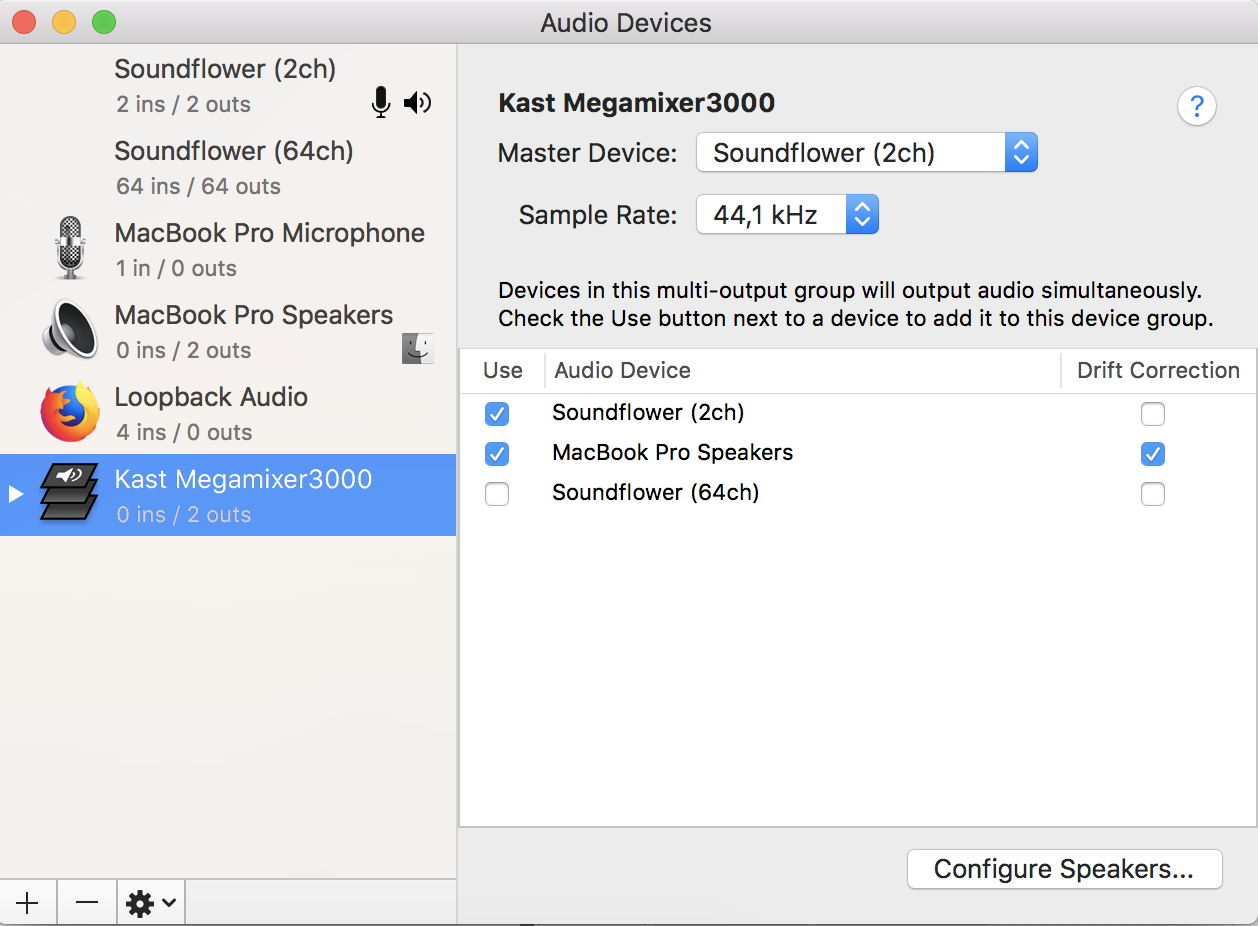Click the Loopback Audio Firefox icon
The width and height of the screenshot is (1258, 926).
click(69, 412)
